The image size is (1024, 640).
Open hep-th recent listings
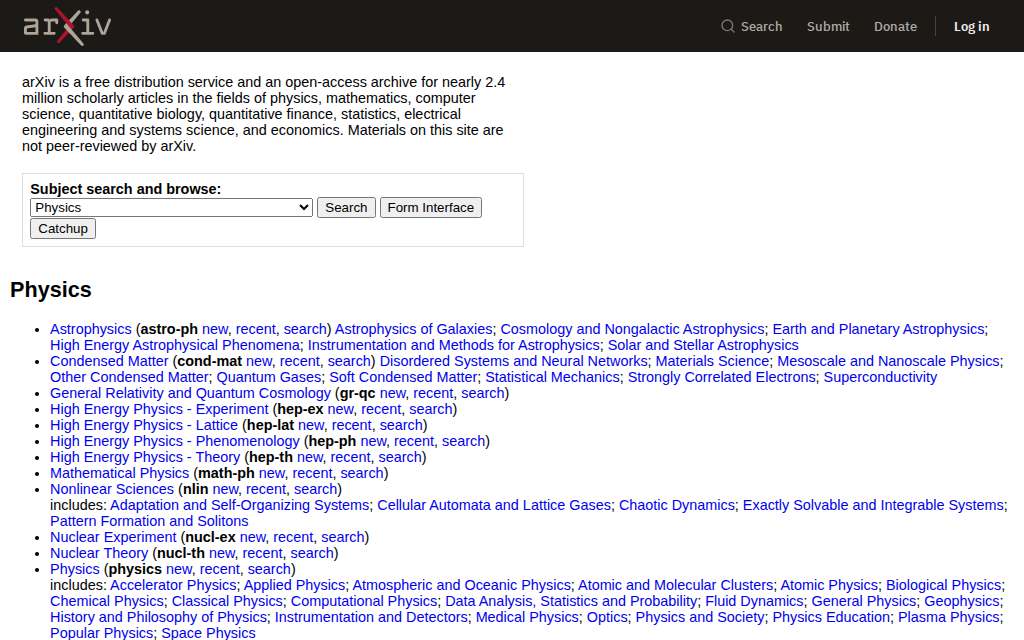coord(351,457)
